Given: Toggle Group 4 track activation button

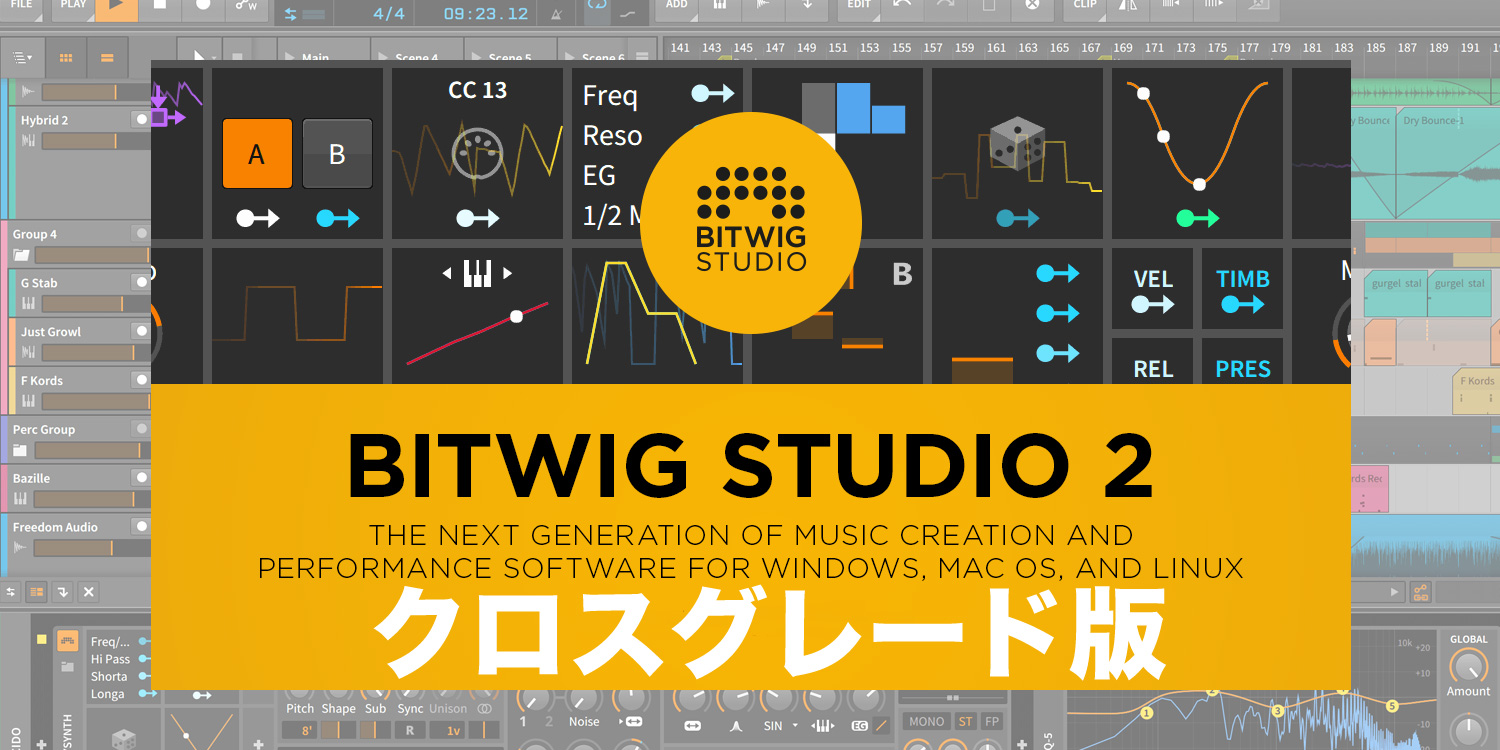Looking at the screenshot, I should coord(141,234).
